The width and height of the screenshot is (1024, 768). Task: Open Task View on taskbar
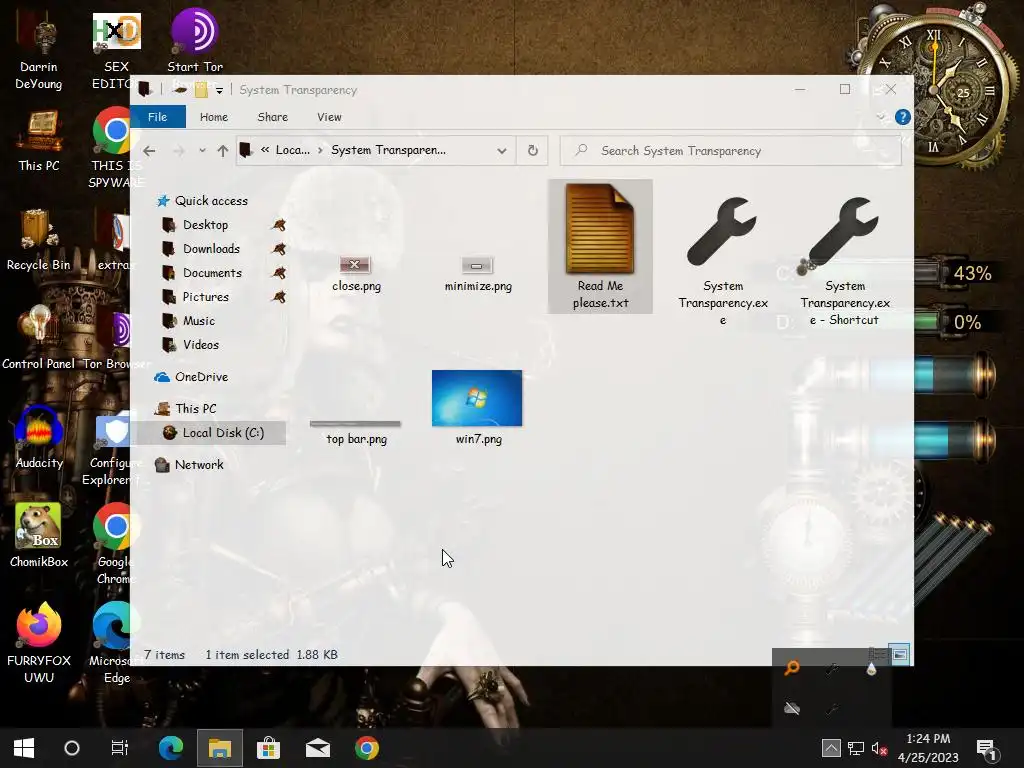[x=120, y=748]
